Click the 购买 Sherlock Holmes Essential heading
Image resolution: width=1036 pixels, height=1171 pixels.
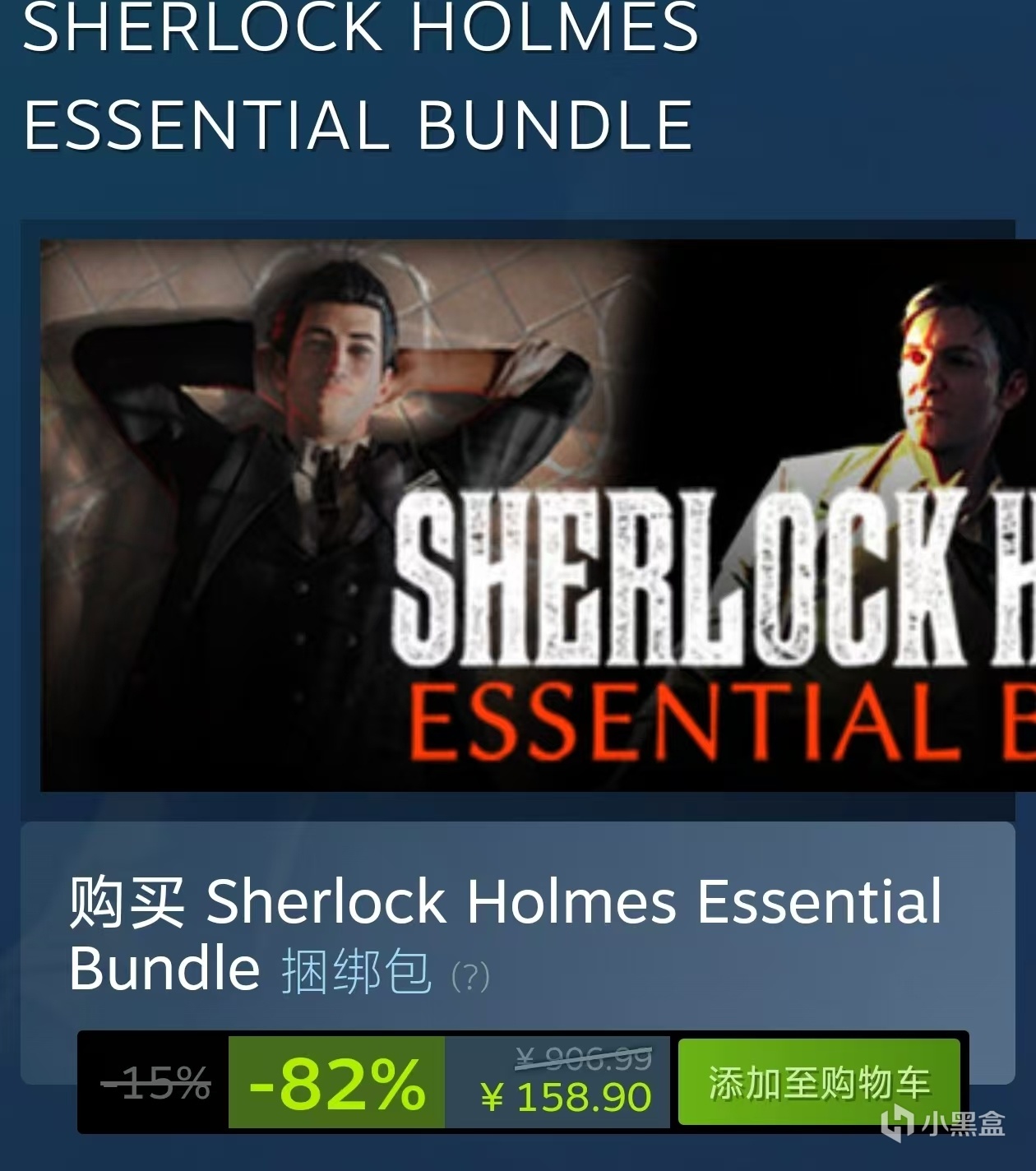click(506, 901)
